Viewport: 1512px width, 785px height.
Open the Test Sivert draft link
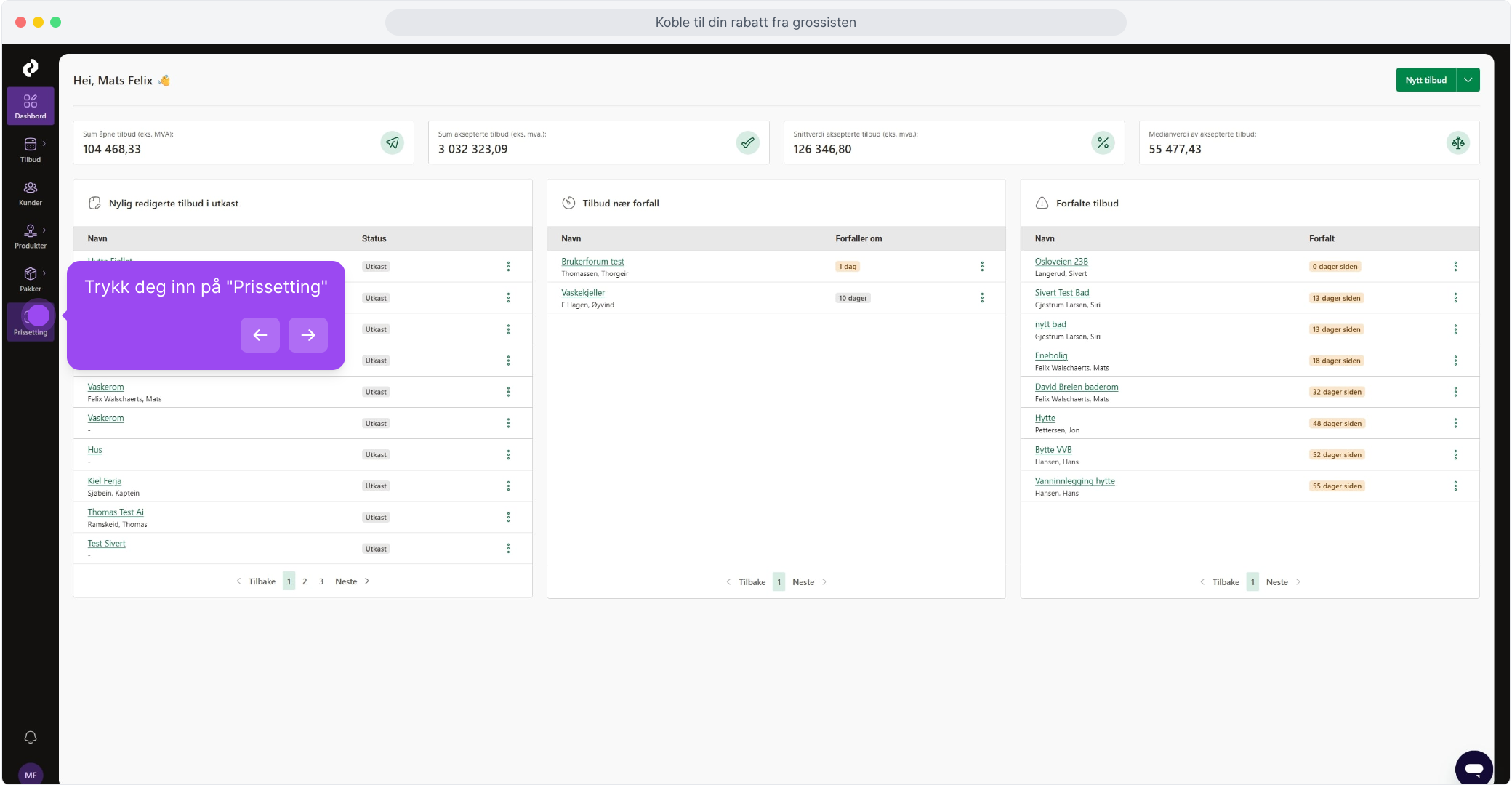(x=107, y=544)
